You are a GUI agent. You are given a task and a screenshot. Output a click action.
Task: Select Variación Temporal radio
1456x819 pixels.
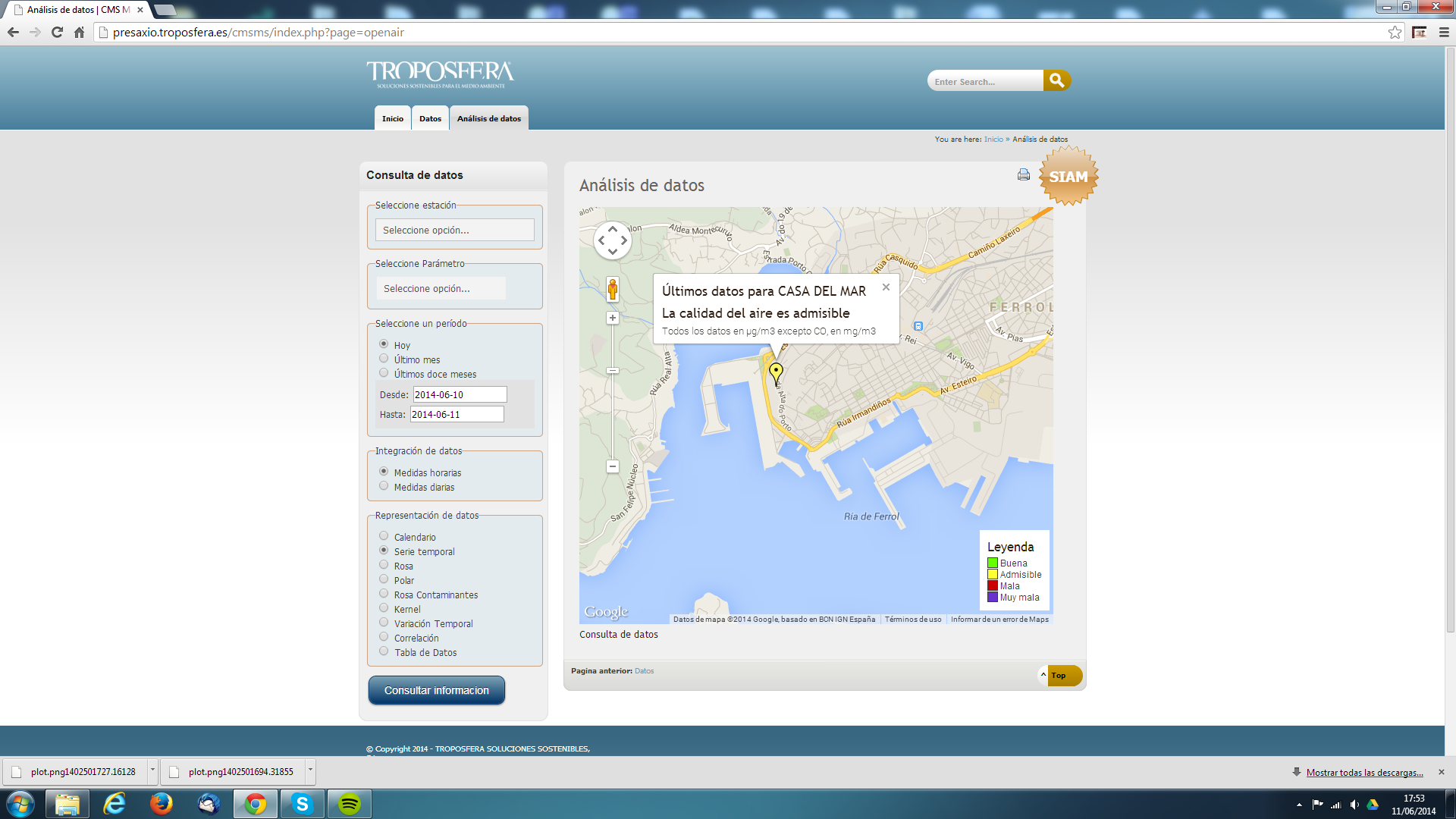tap(384, 623)
